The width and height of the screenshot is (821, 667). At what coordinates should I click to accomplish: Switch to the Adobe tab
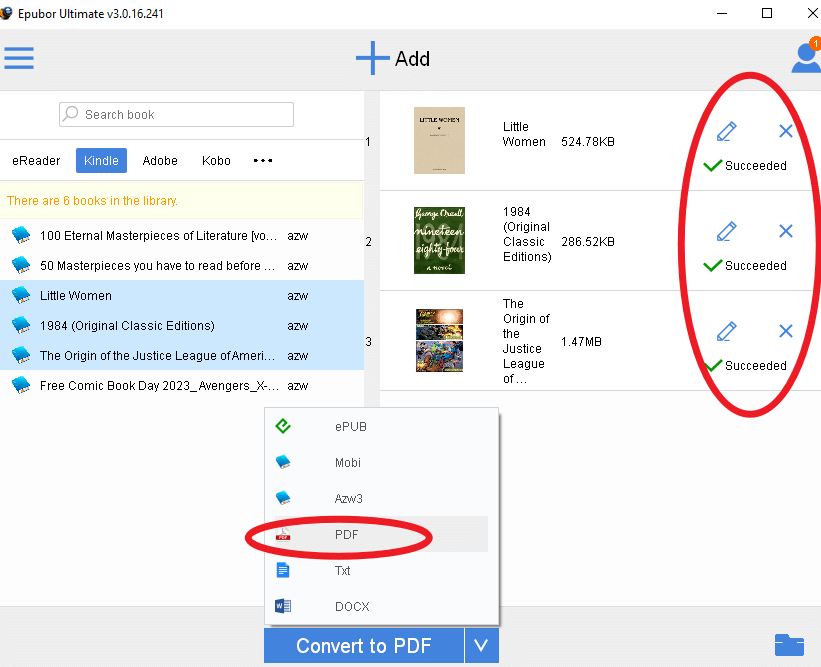point(160,160)
